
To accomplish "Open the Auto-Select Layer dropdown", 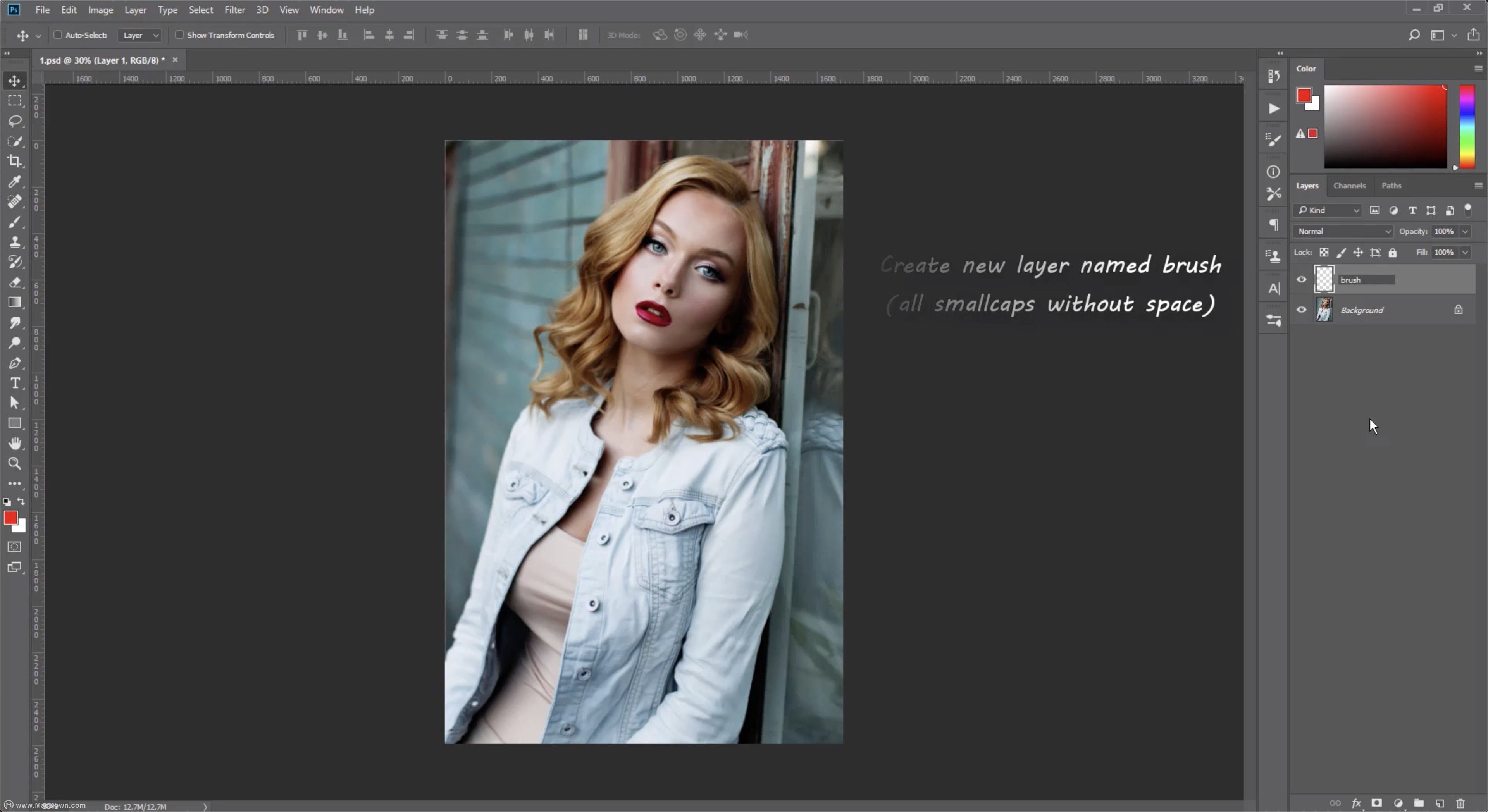I will pos(140,35).
